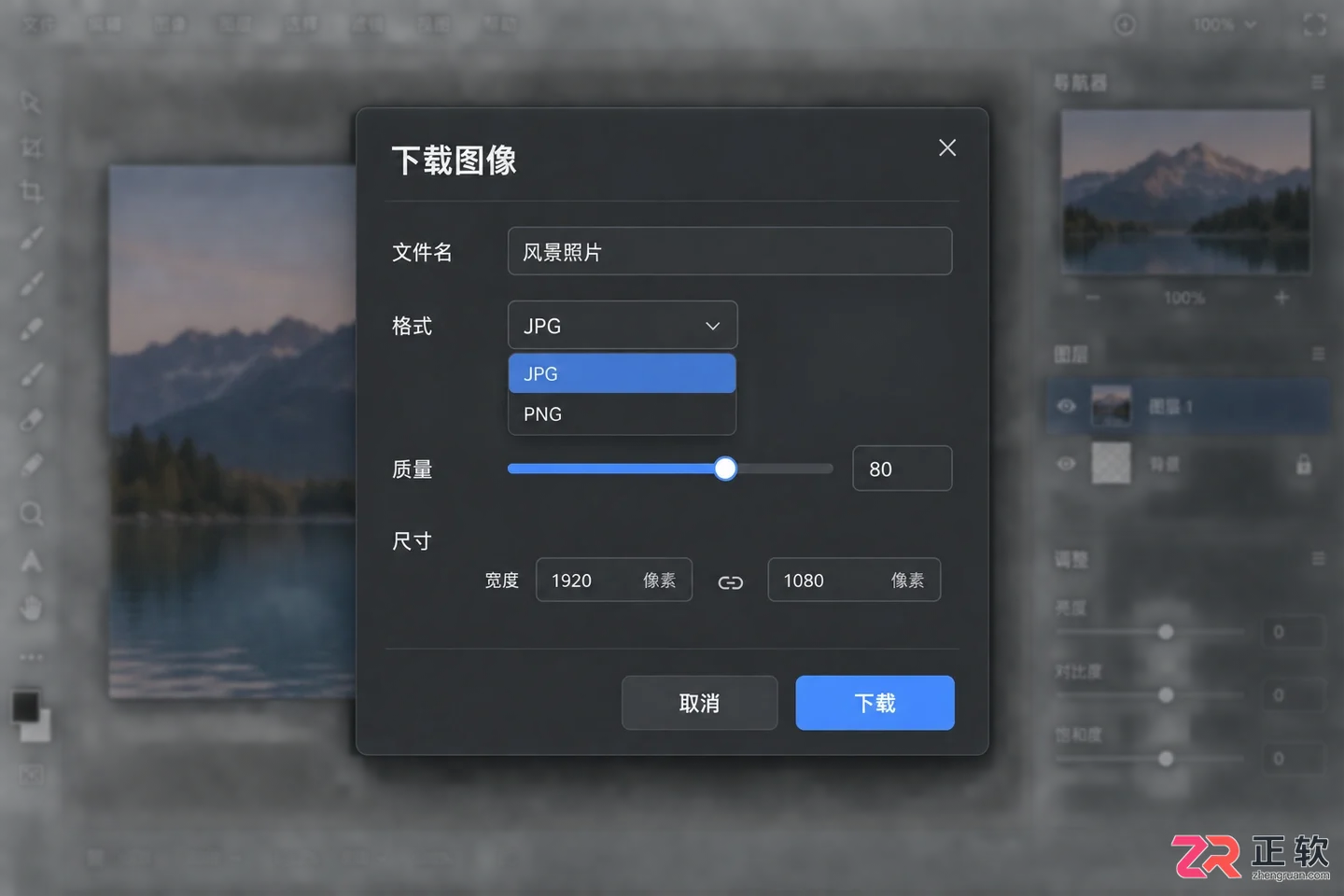Click the circular icon beside the zoom percentage
The width and height of the screenshot is (1344, 896).
point(1125,25)
